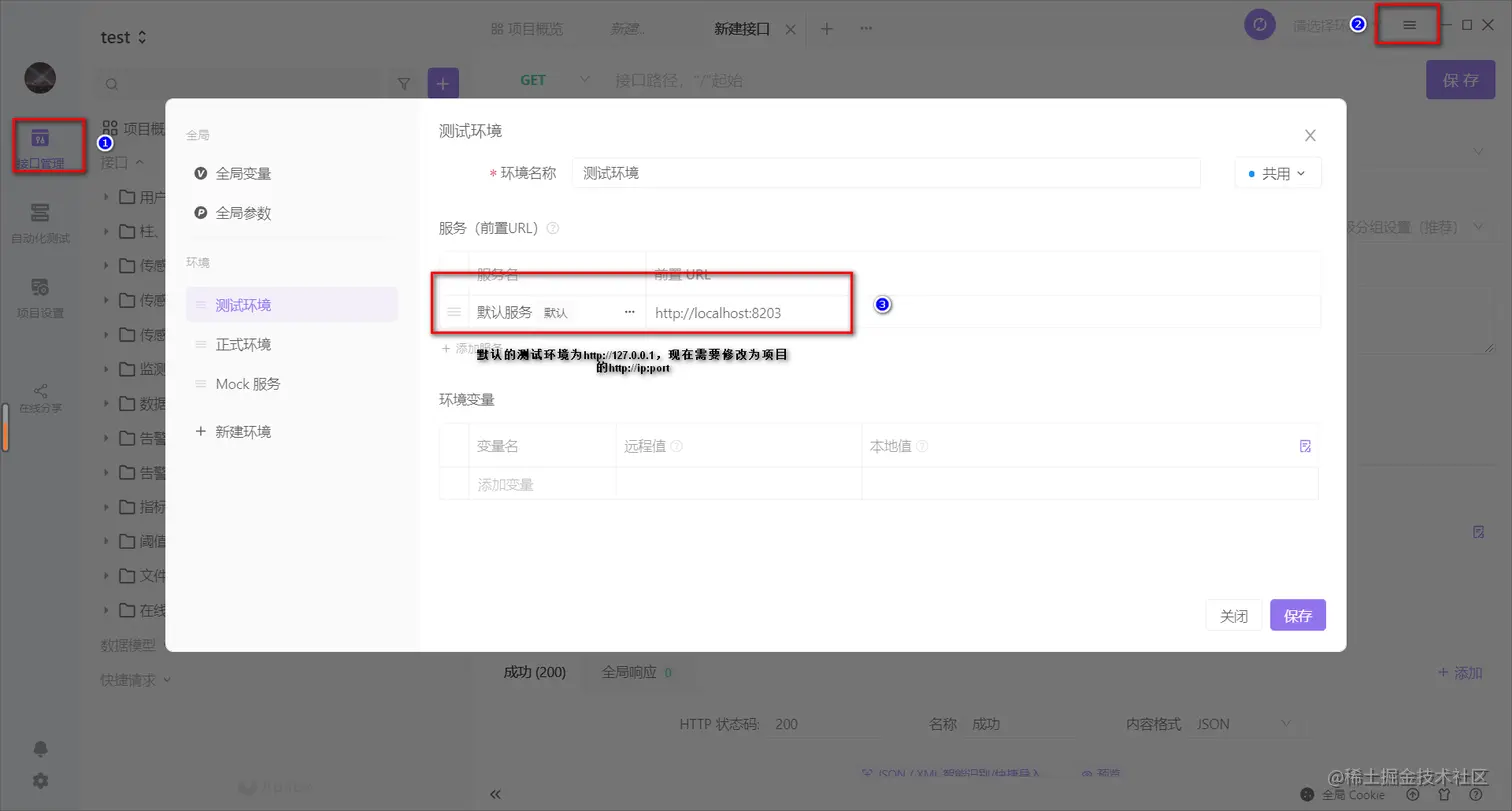
Task: Select 正式环境 in environment list
Action: [x=291, y=344]
